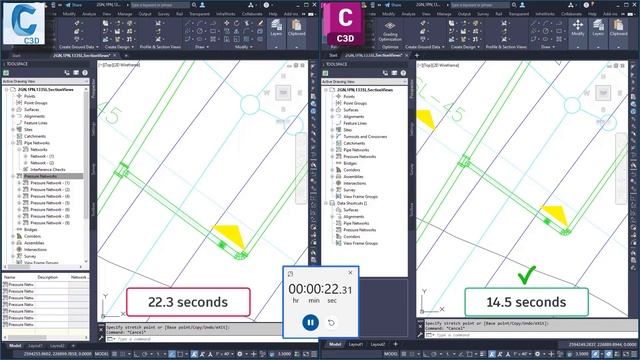Select the Rotate tool in left Modify panel

(236, 23)
